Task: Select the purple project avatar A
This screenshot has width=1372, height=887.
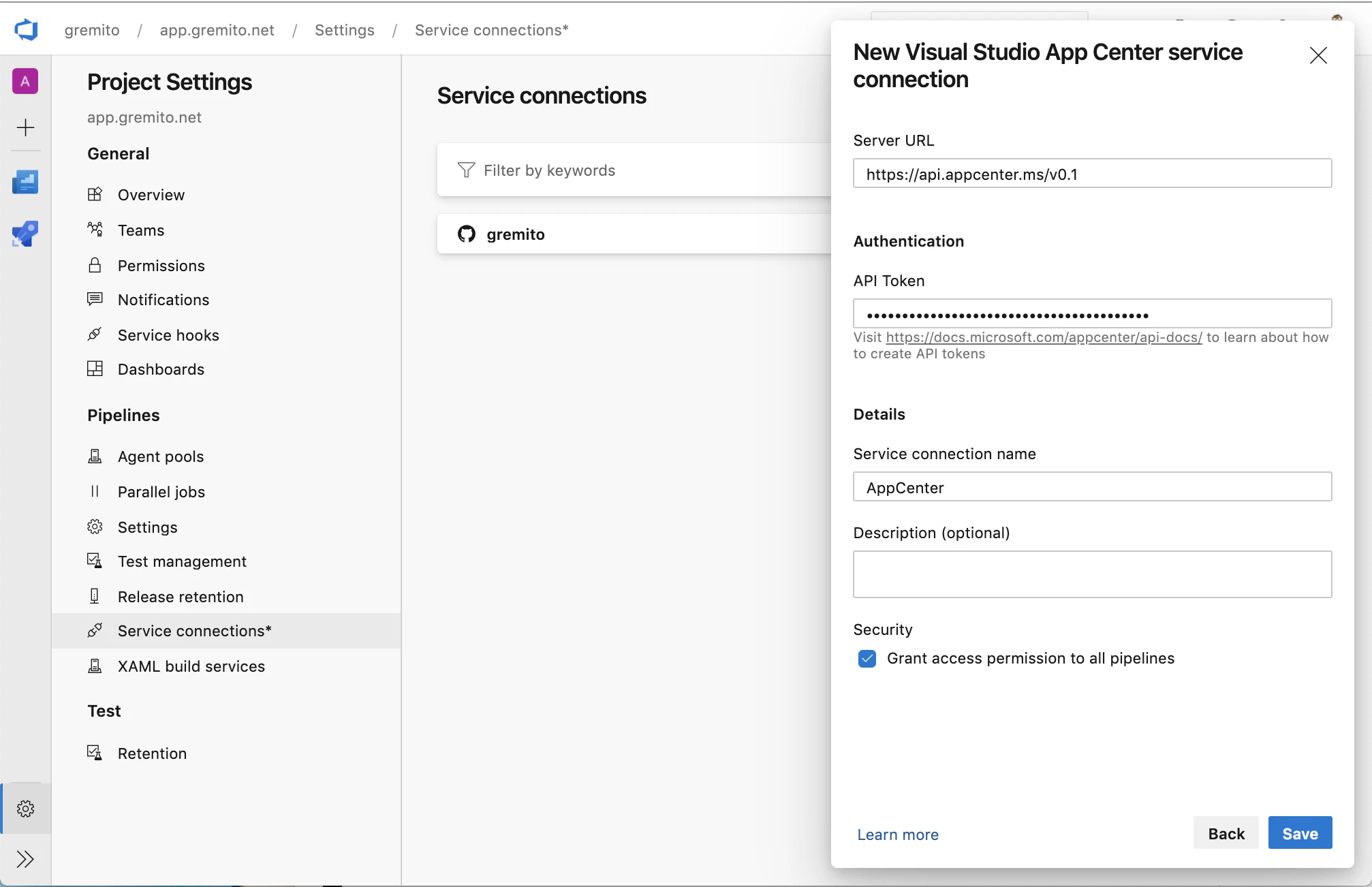Action: tap(25, 82)
